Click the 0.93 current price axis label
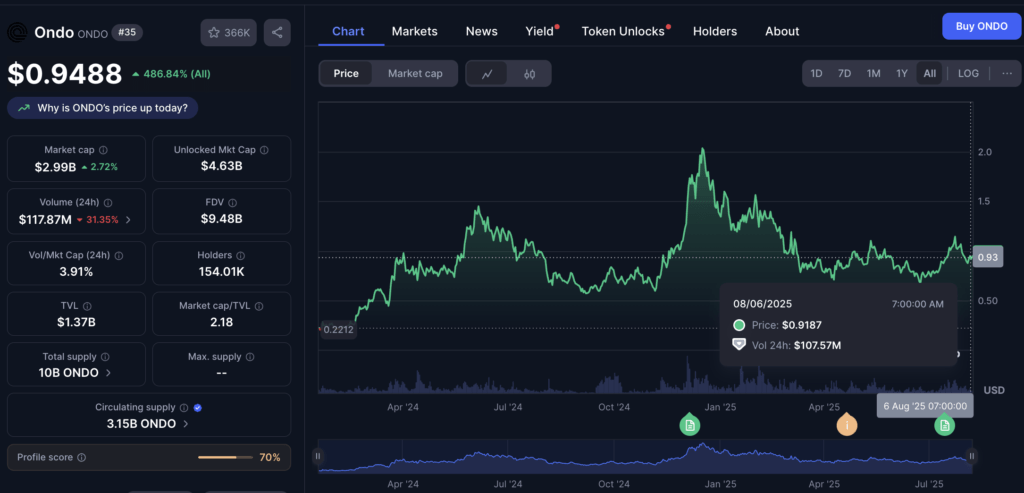This screenshot has width=1024, height=493. pyautogui.click(x=987, y=257)
